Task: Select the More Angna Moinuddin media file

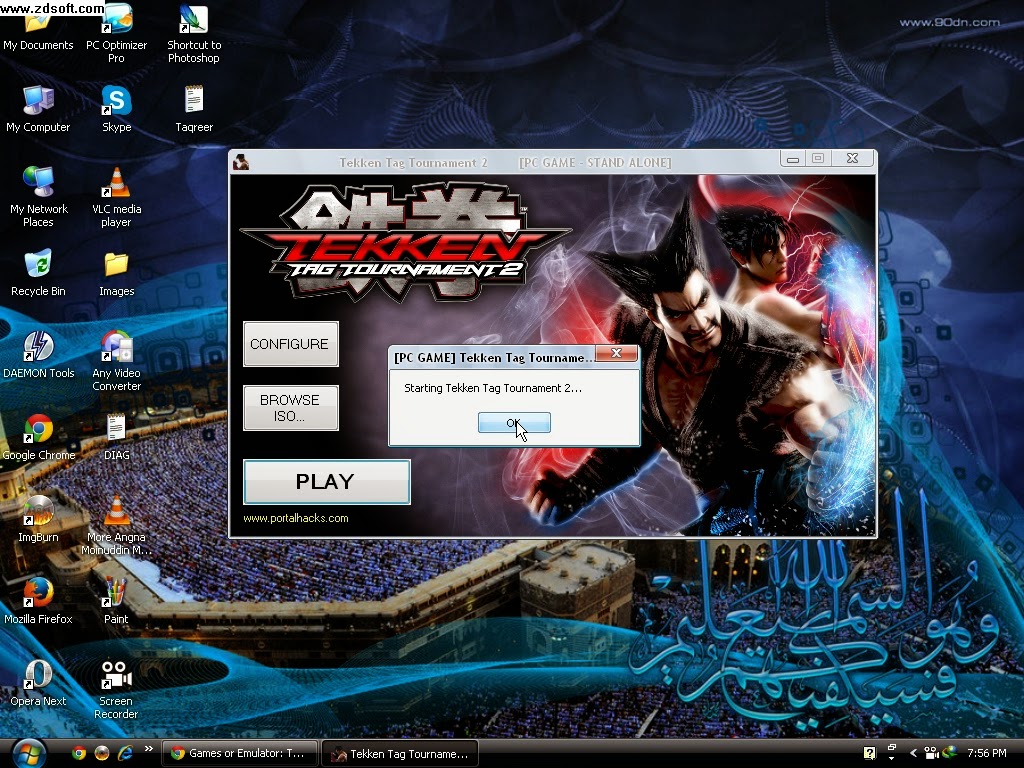Action: [x=116, y=525]
